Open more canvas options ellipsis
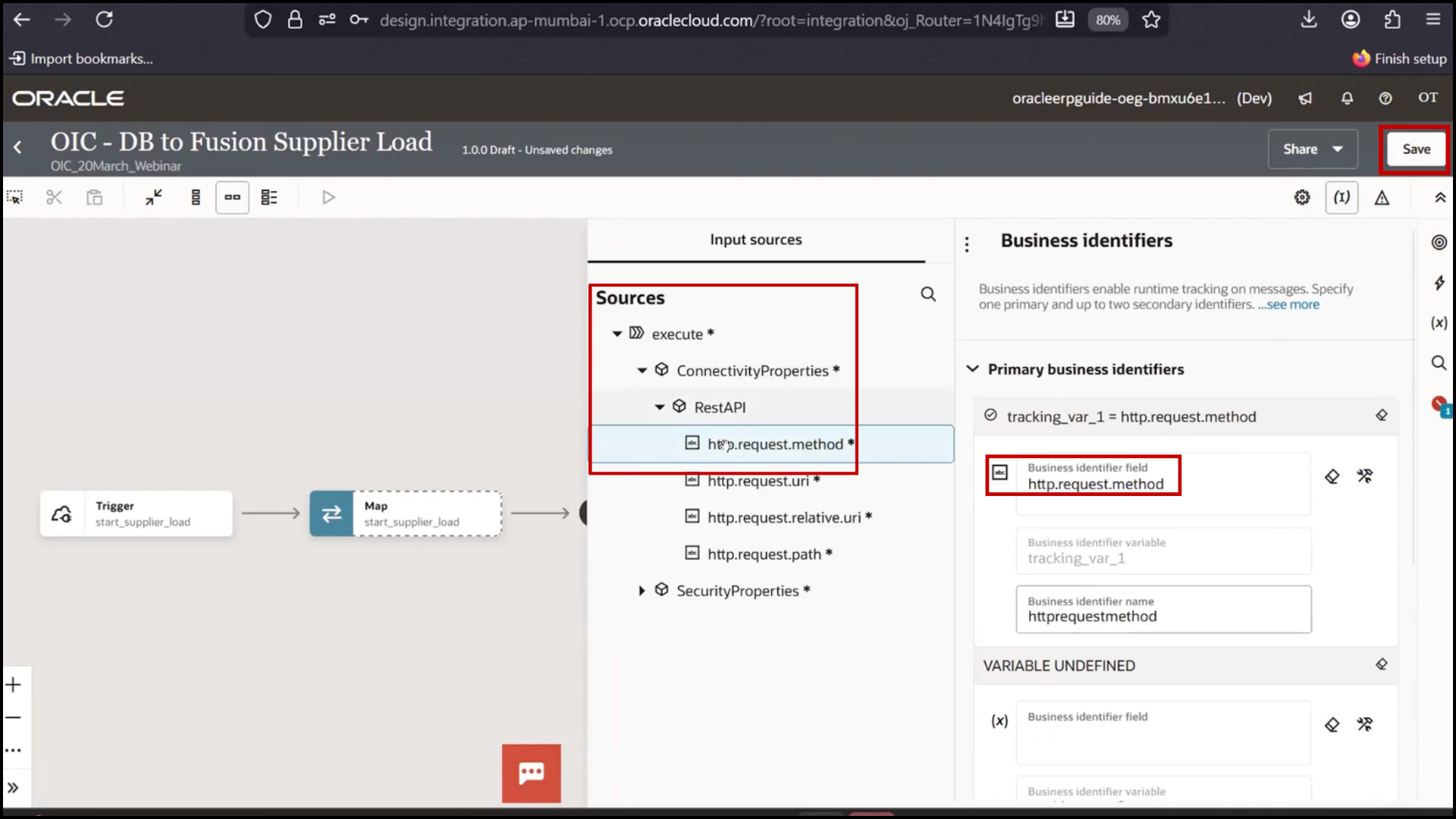Screen dimensions: 1456x819 click(x=14, y=751)
